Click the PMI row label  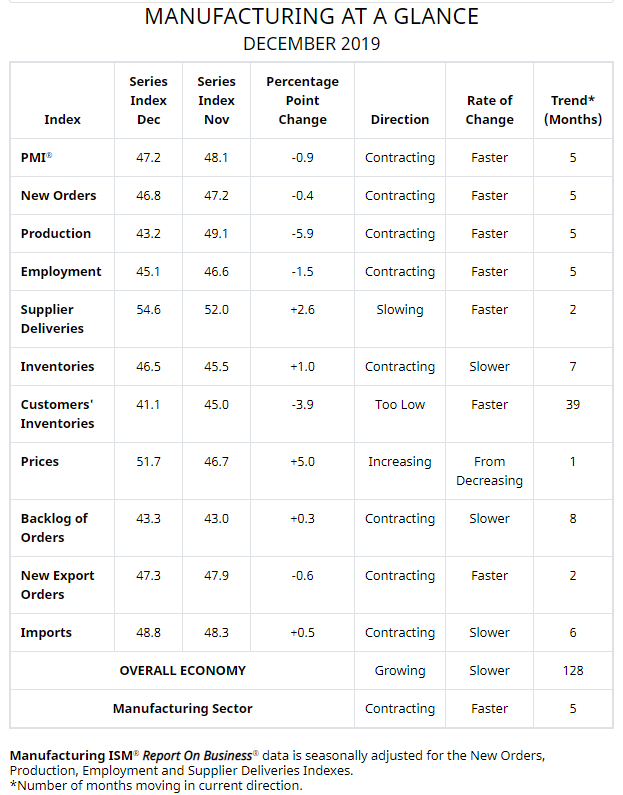(x=36, y=158)
